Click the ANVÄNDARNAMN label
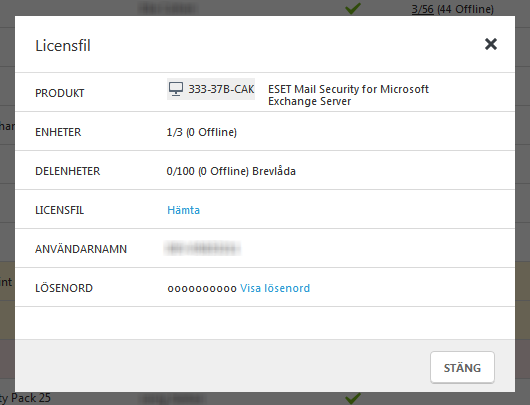 81,249
